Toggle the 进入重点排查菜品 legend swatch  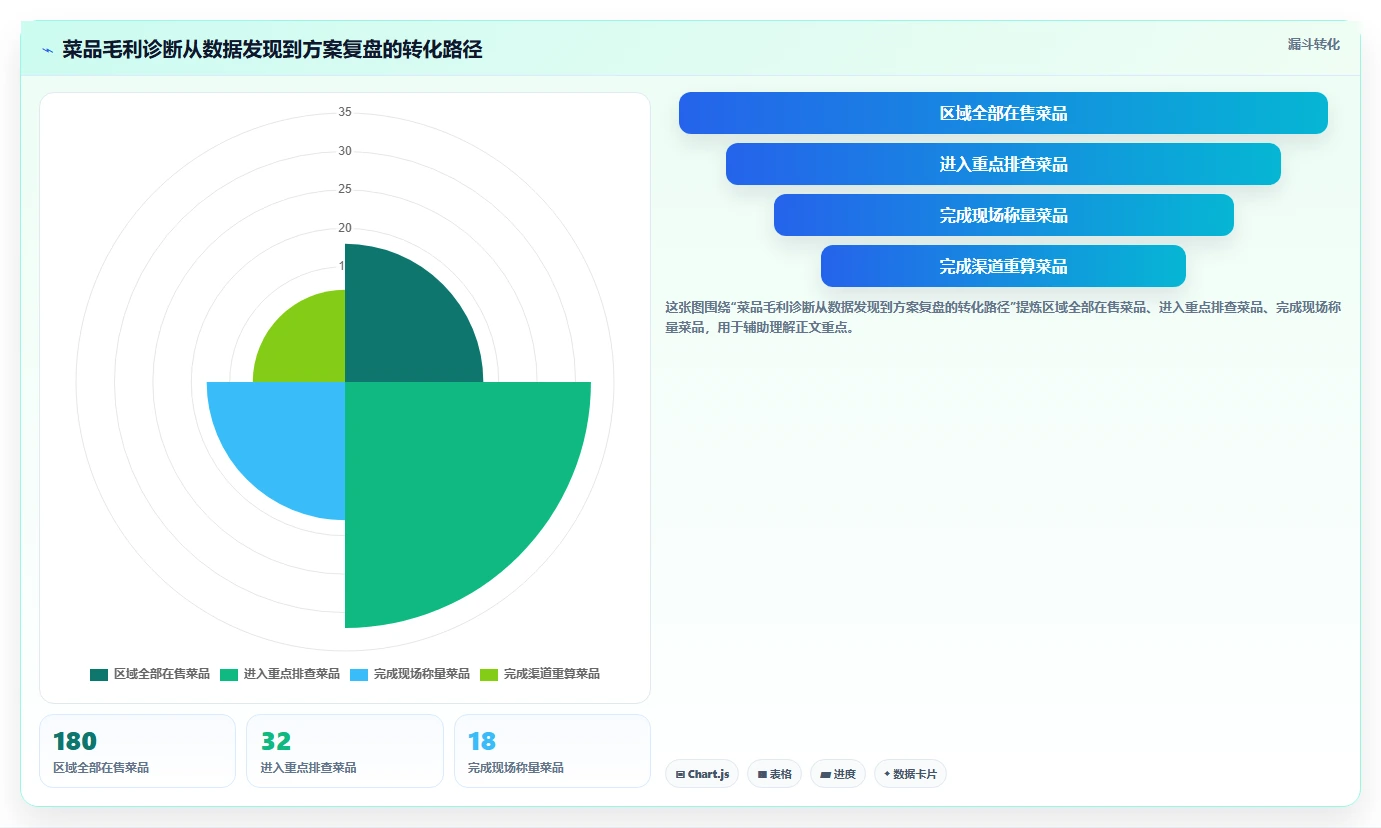click(228, 674)
